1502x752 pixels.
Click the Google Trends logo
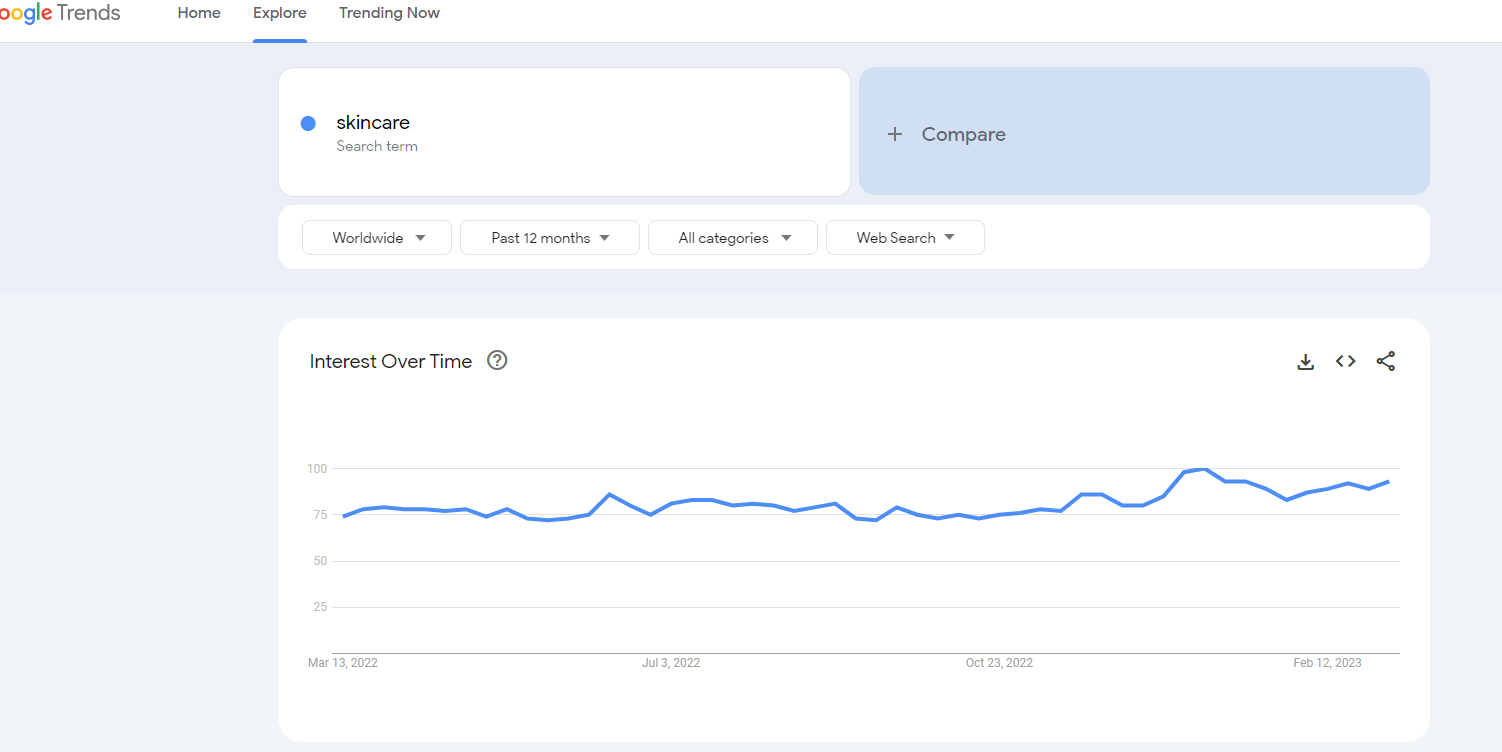[60, 13]
